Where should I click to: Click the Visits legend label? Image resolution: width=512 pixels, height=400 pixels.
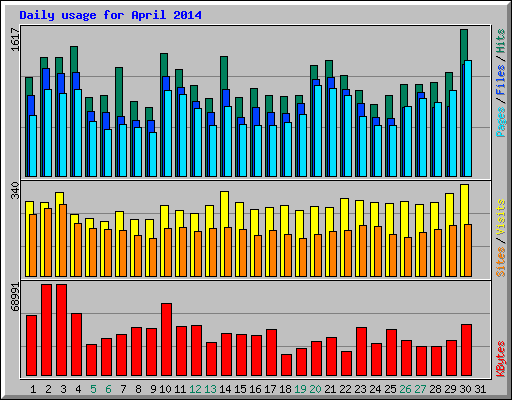point(501,218)
